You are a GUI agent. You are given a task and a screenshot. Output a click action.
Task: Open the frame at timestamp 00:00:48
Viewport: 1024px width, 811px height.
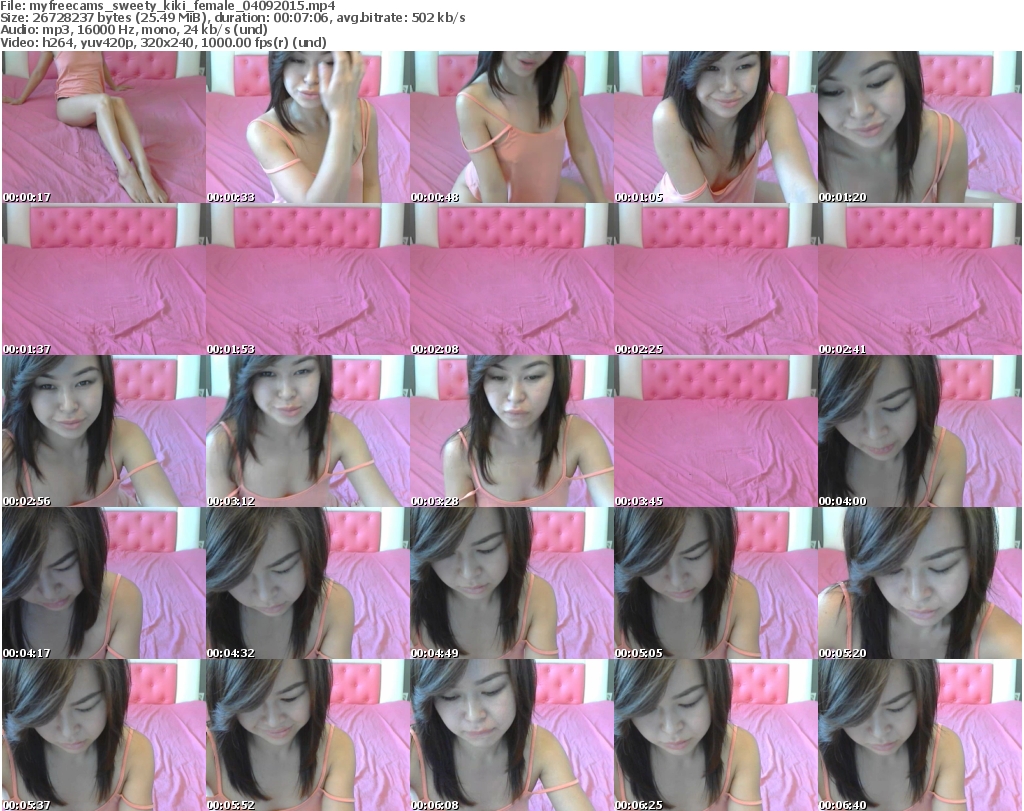(512, 127)
